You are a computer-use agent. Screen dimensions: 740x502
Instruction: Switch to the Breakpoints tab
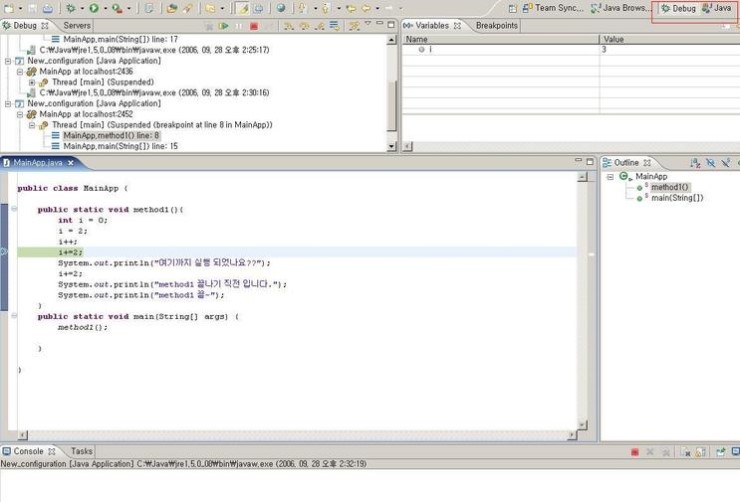[x=496, y=25]
